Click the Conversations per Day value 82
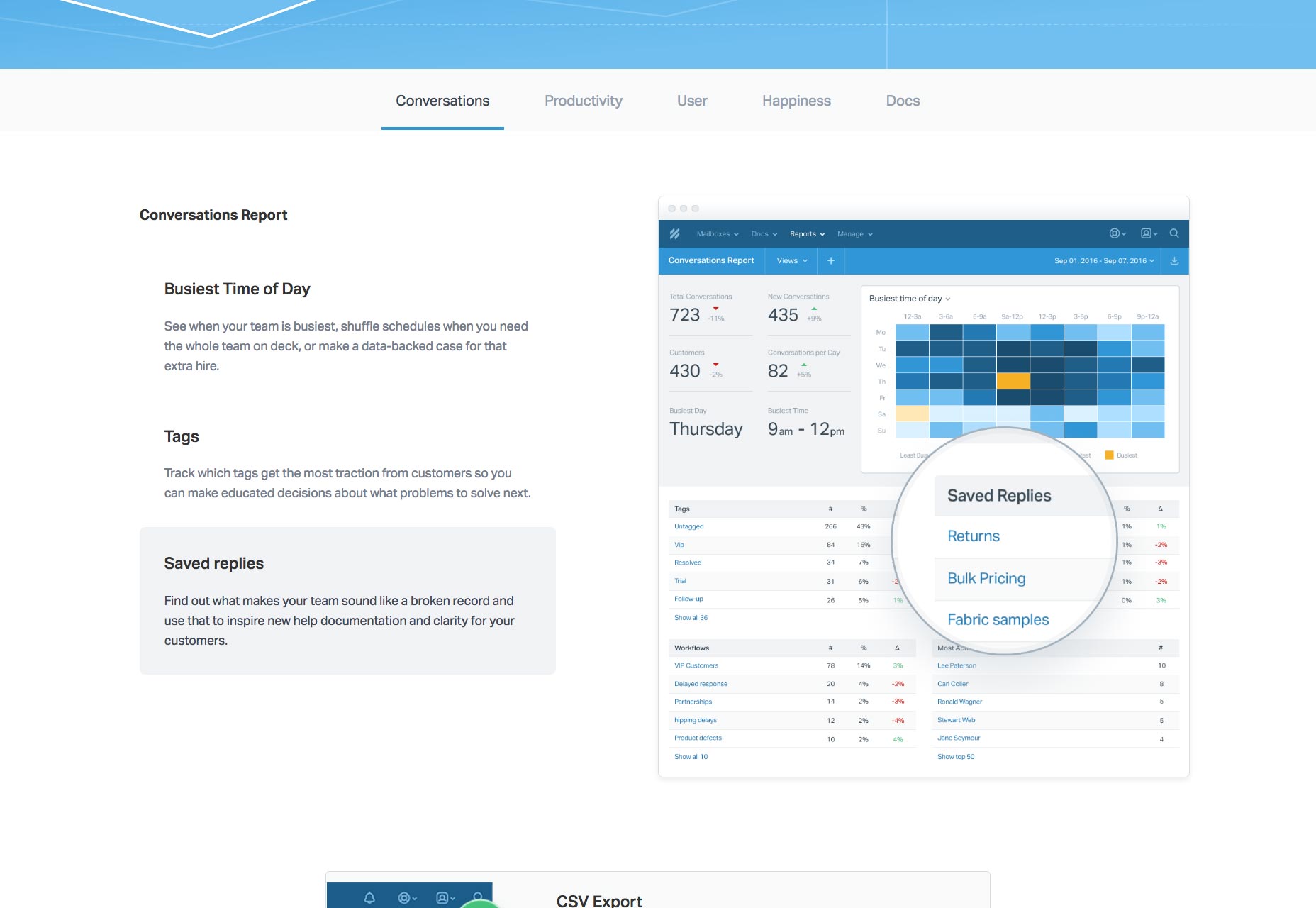1316x908 pixels. [778, 371]
